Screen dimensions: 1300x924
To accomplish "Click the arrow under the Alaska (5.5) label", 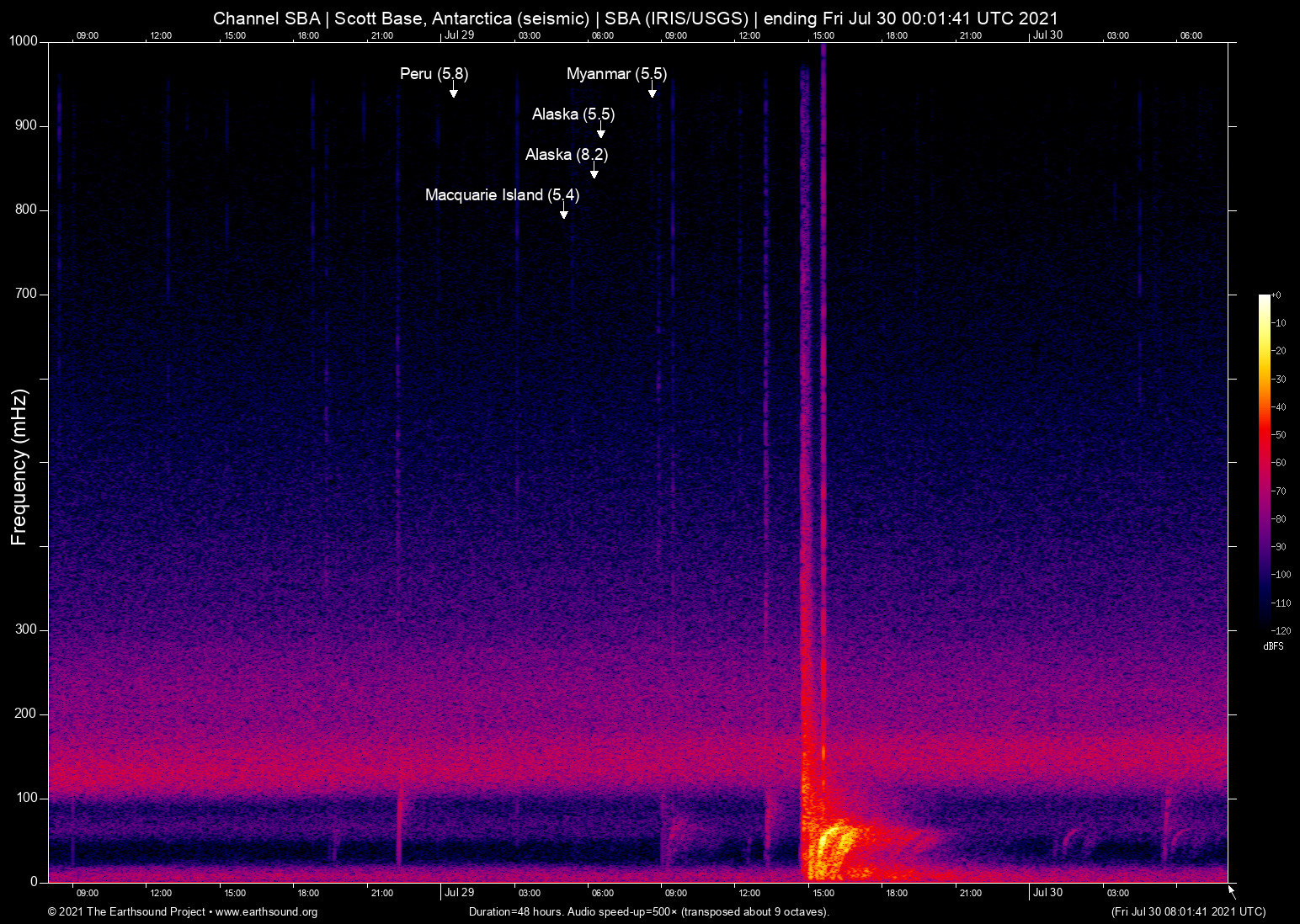I will click(x=600, y=131).
